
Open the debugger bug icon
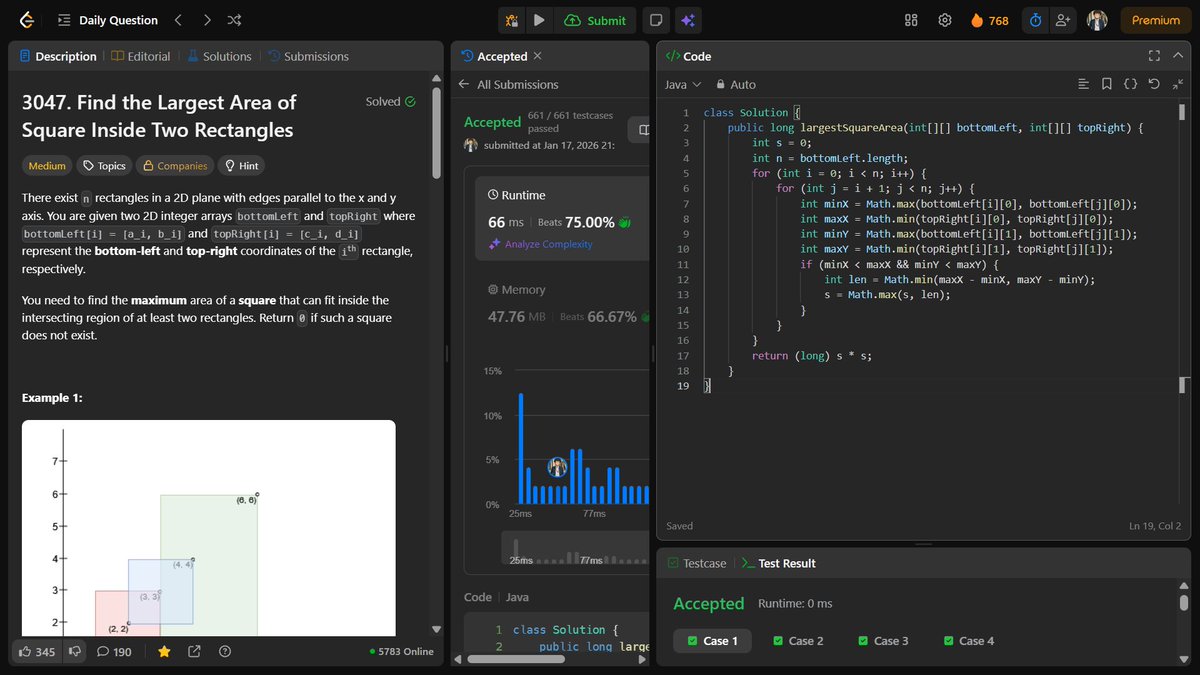511,20
